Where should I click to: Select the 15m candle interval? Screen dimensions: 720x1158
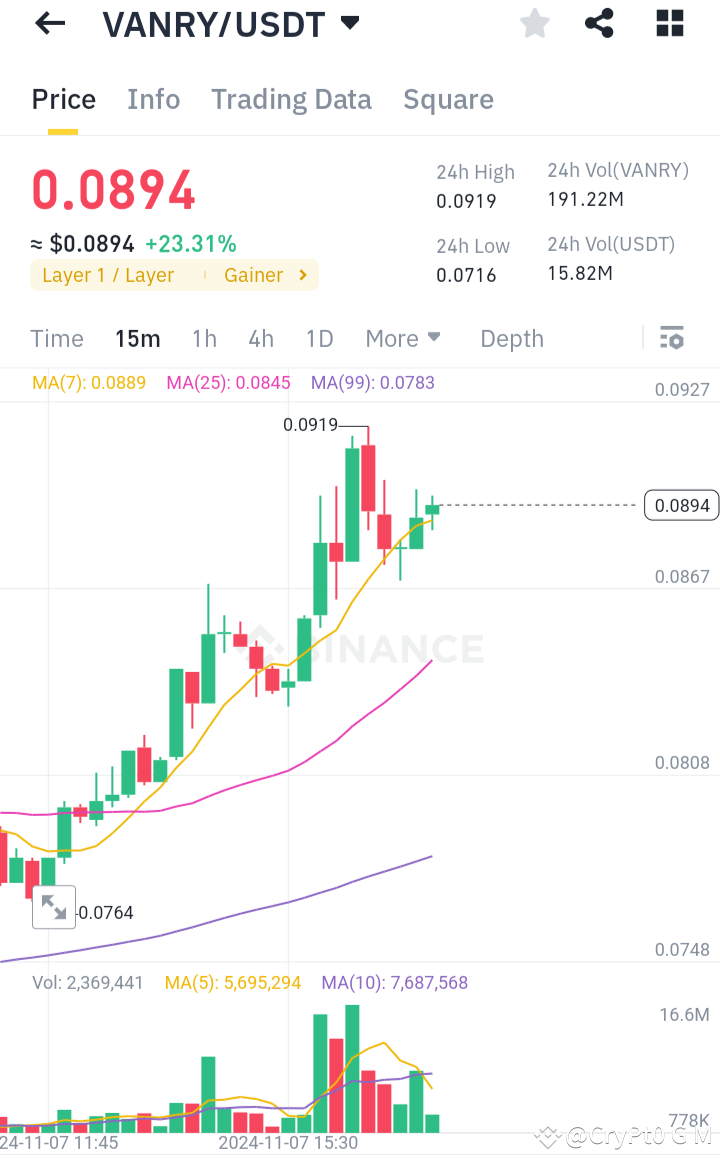(x=138, y=338)
